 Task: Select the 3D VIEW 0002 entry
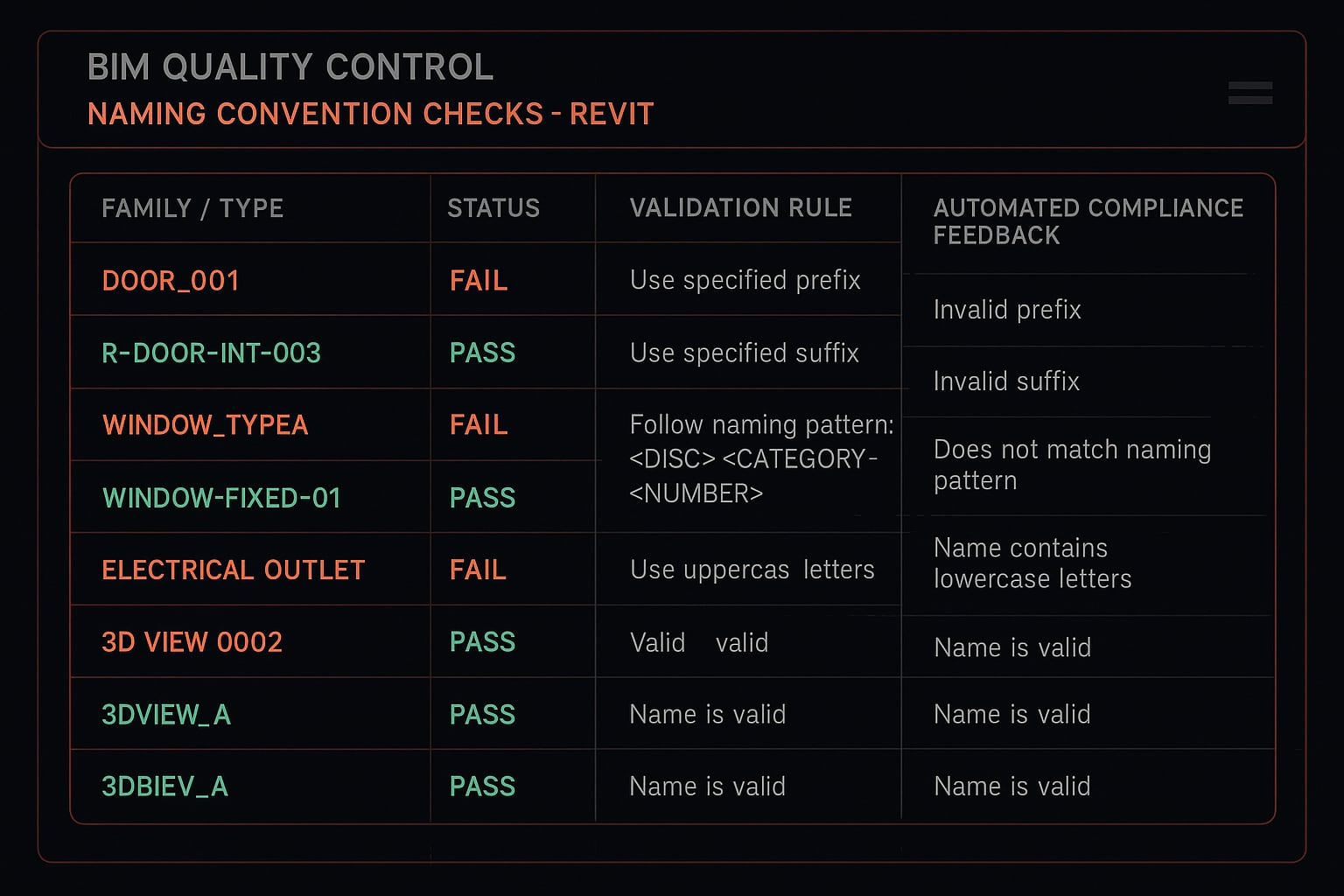192,642
